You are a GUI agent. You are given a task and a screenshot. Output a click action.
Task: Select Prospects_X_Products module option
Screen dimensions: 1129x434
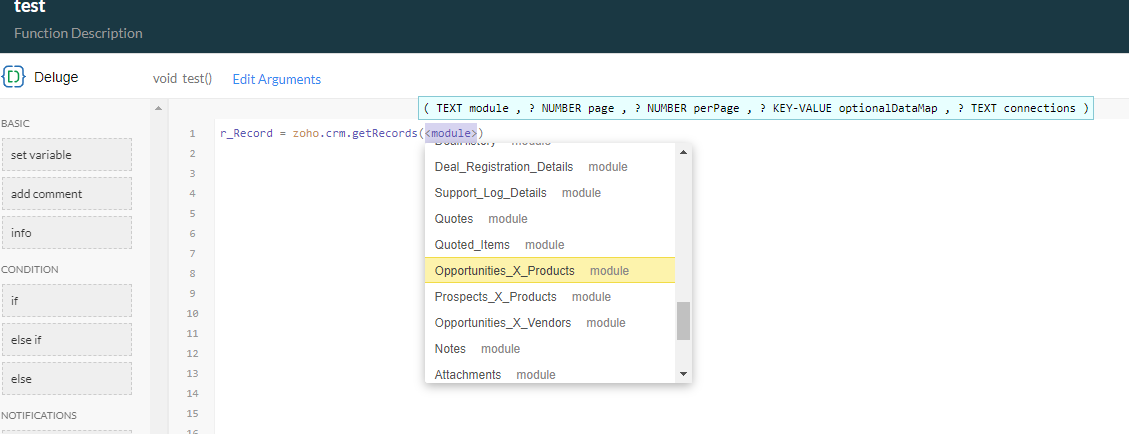click(496, 297)
